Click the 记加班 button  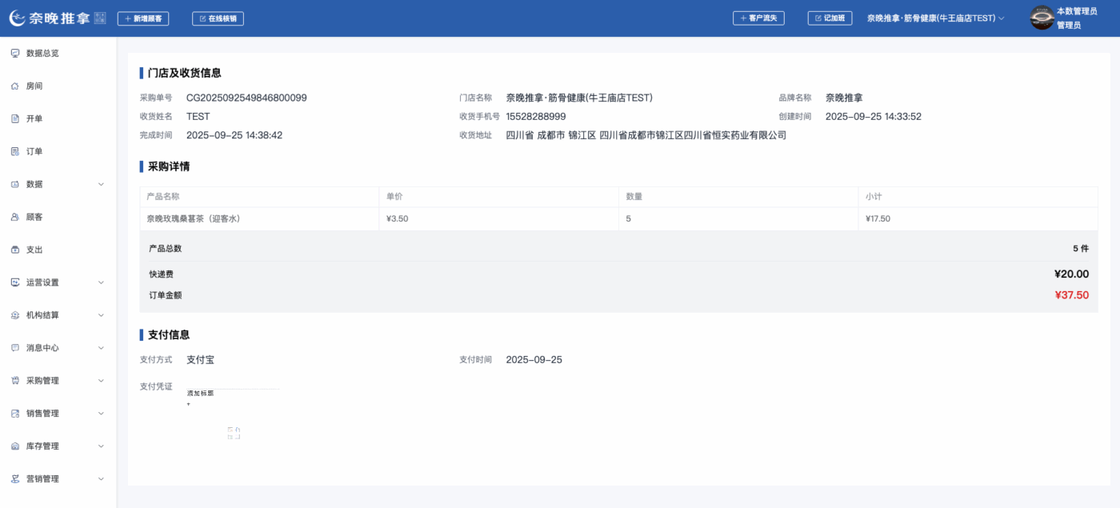(830, 18)
